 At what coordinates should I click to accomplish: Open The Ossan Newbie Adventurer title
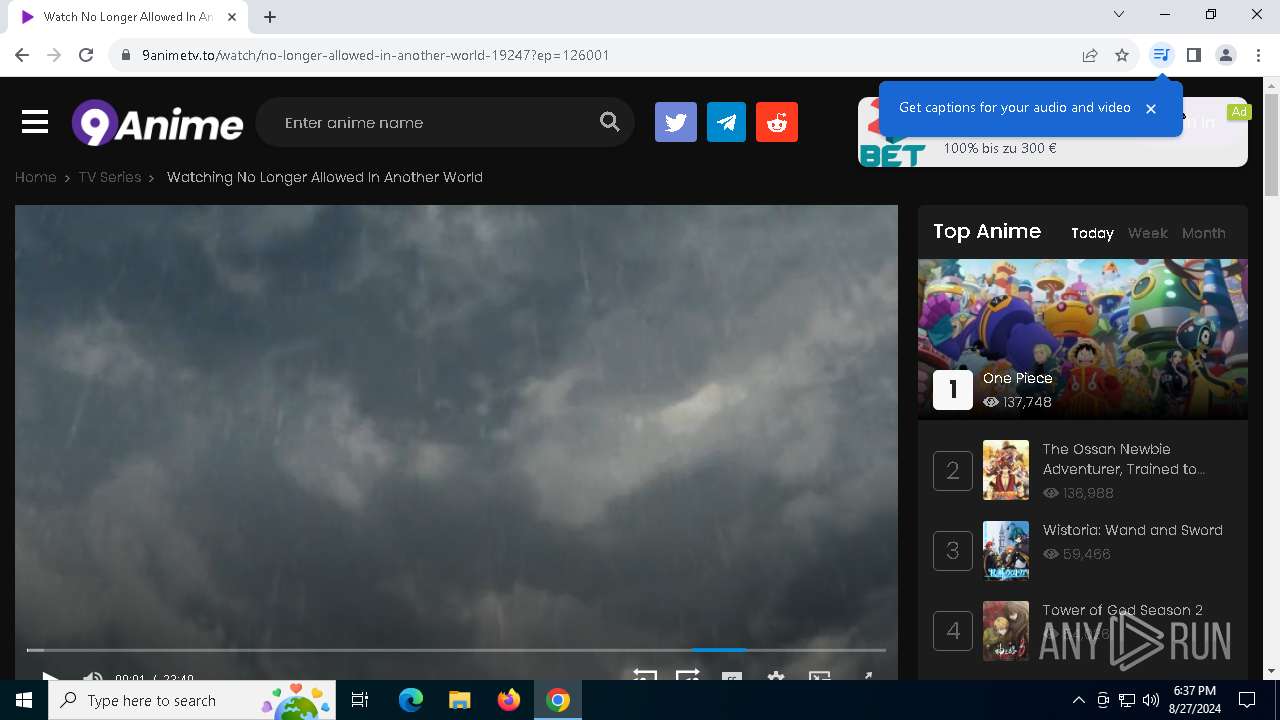pyautogui.click(x=1123, y=459)
